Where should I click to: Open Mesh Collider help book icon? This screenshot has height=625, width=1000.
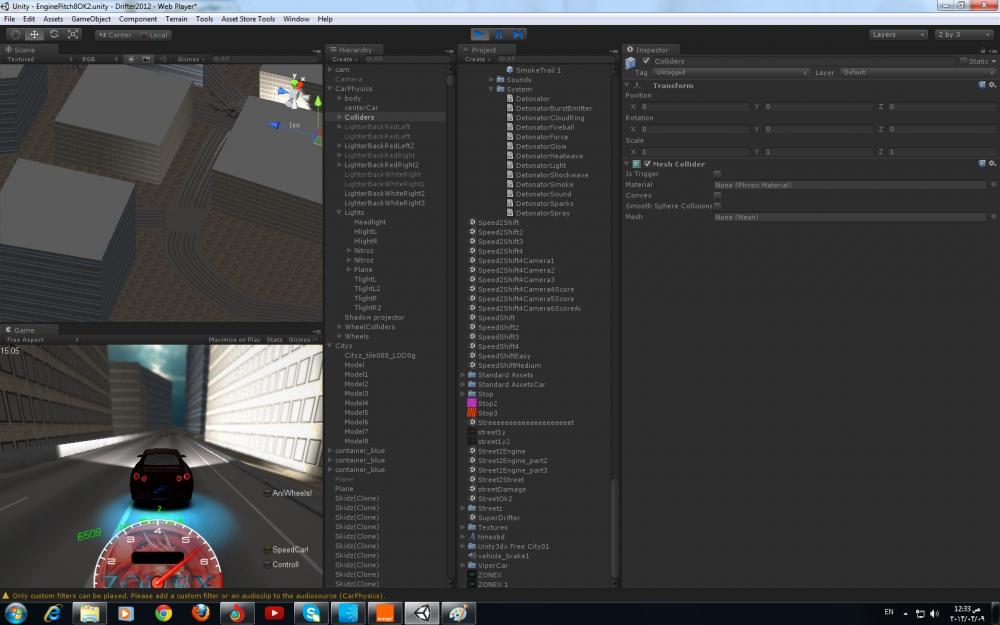(x=982, y=164)
